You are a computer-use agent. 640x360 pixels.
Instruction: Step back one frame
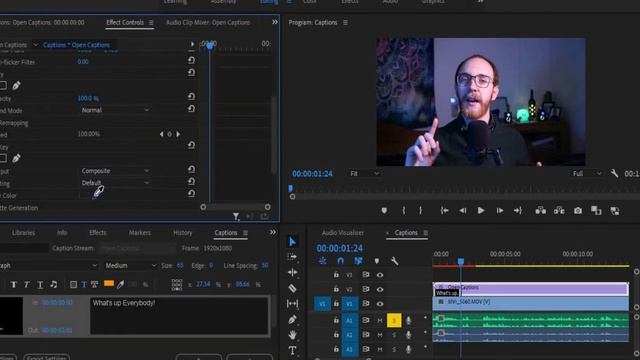(462, 211)
